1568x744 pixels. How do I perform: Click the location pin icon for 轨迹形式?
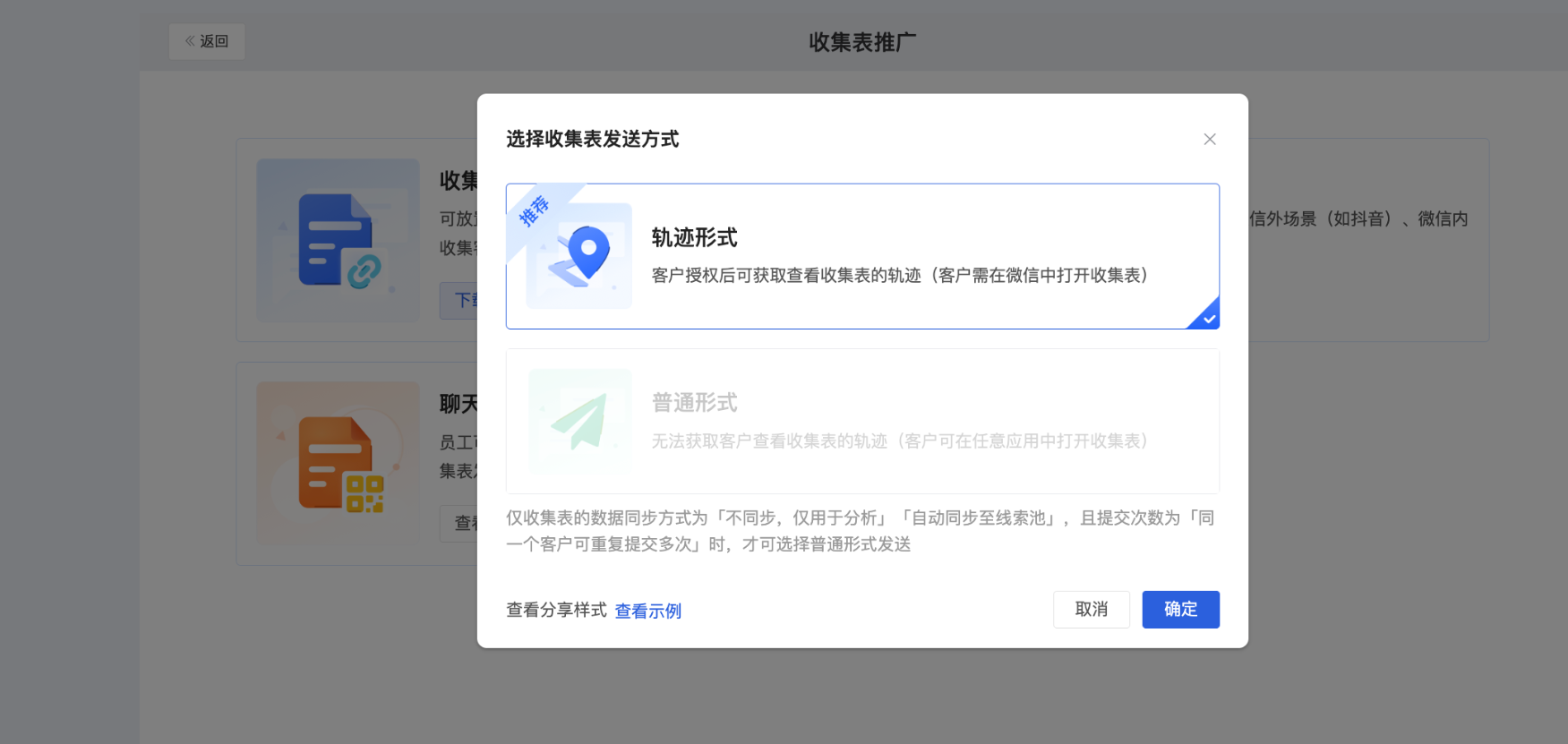coord(578,256)
